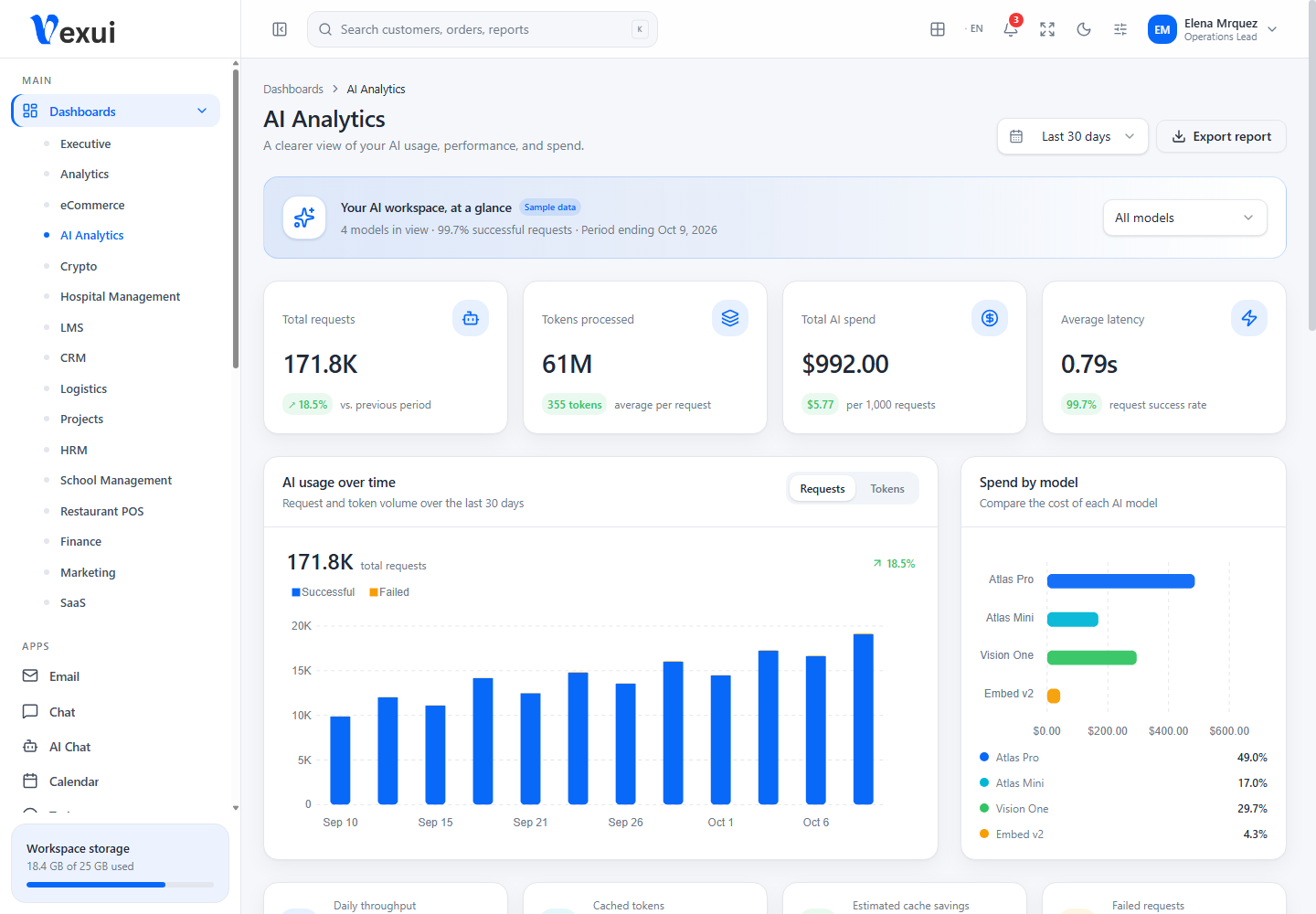Viewport: 1316px width, 914px height.
Task: Follow the Dashboards breadcrumb link
Action: (293, 89)
